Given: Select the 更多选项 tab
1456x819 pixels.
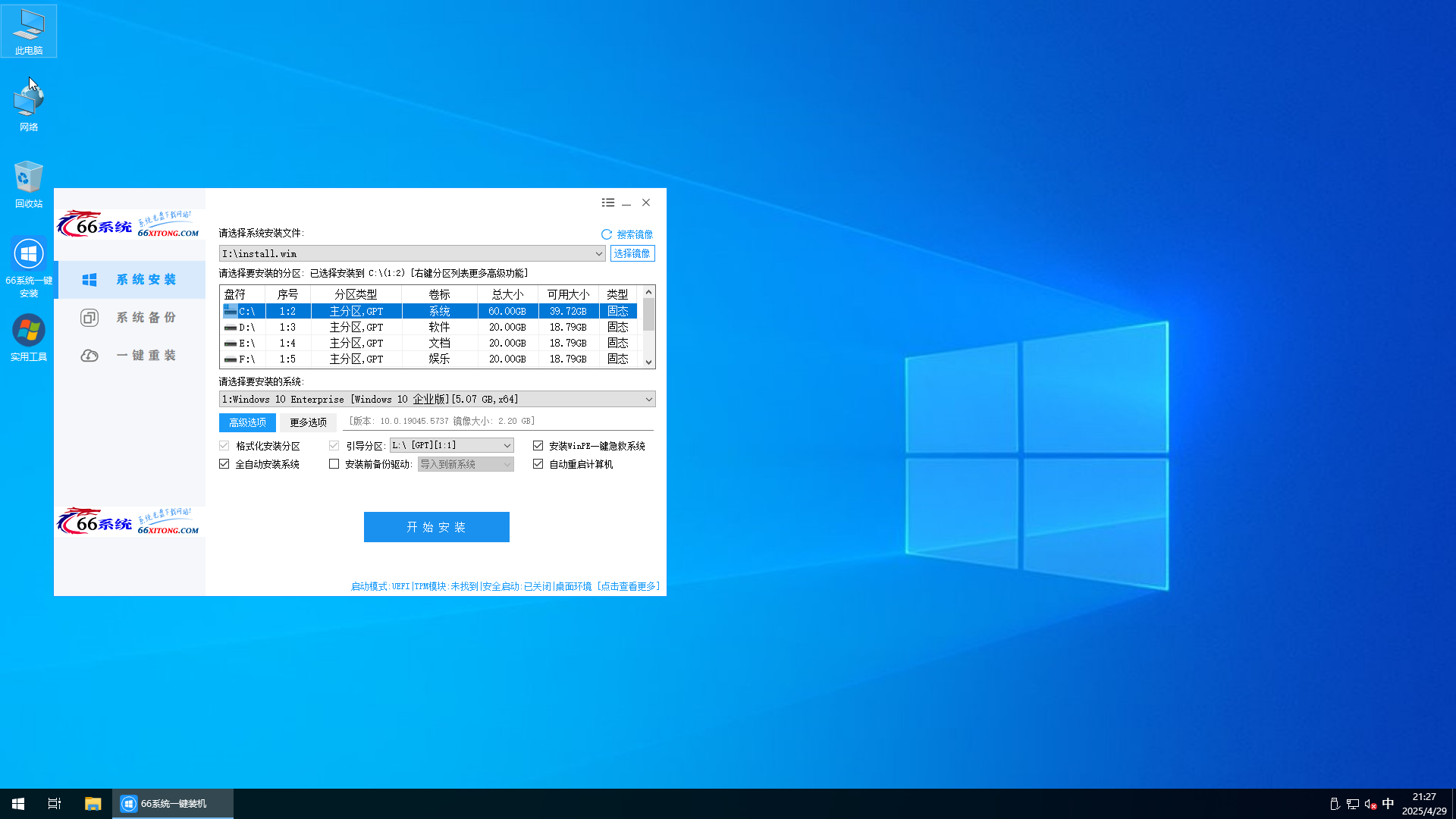Looking at the screenshot, I should (x=308, y=422).
